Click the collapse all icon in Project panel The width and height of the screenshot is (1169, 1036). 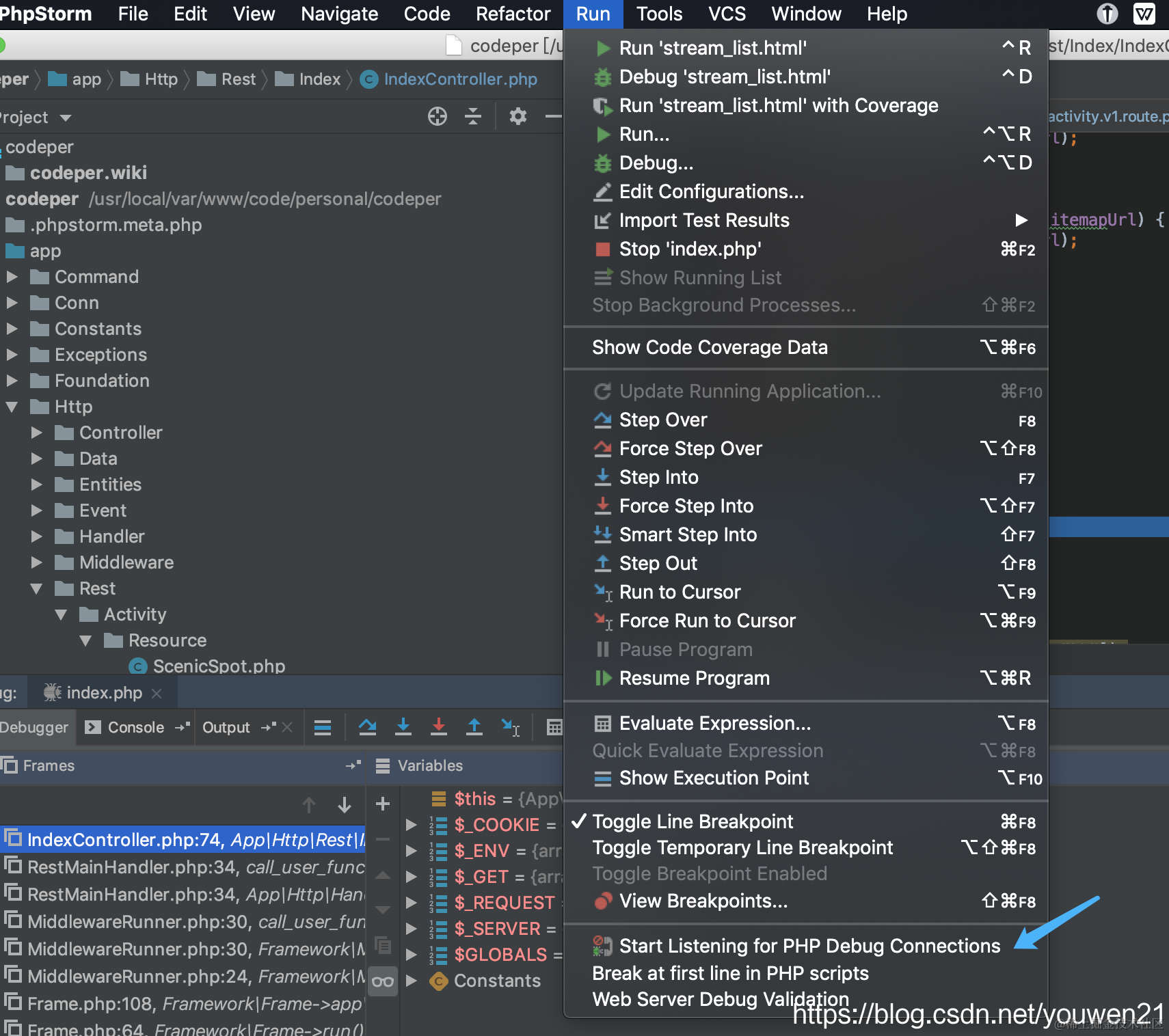(473, 117)
